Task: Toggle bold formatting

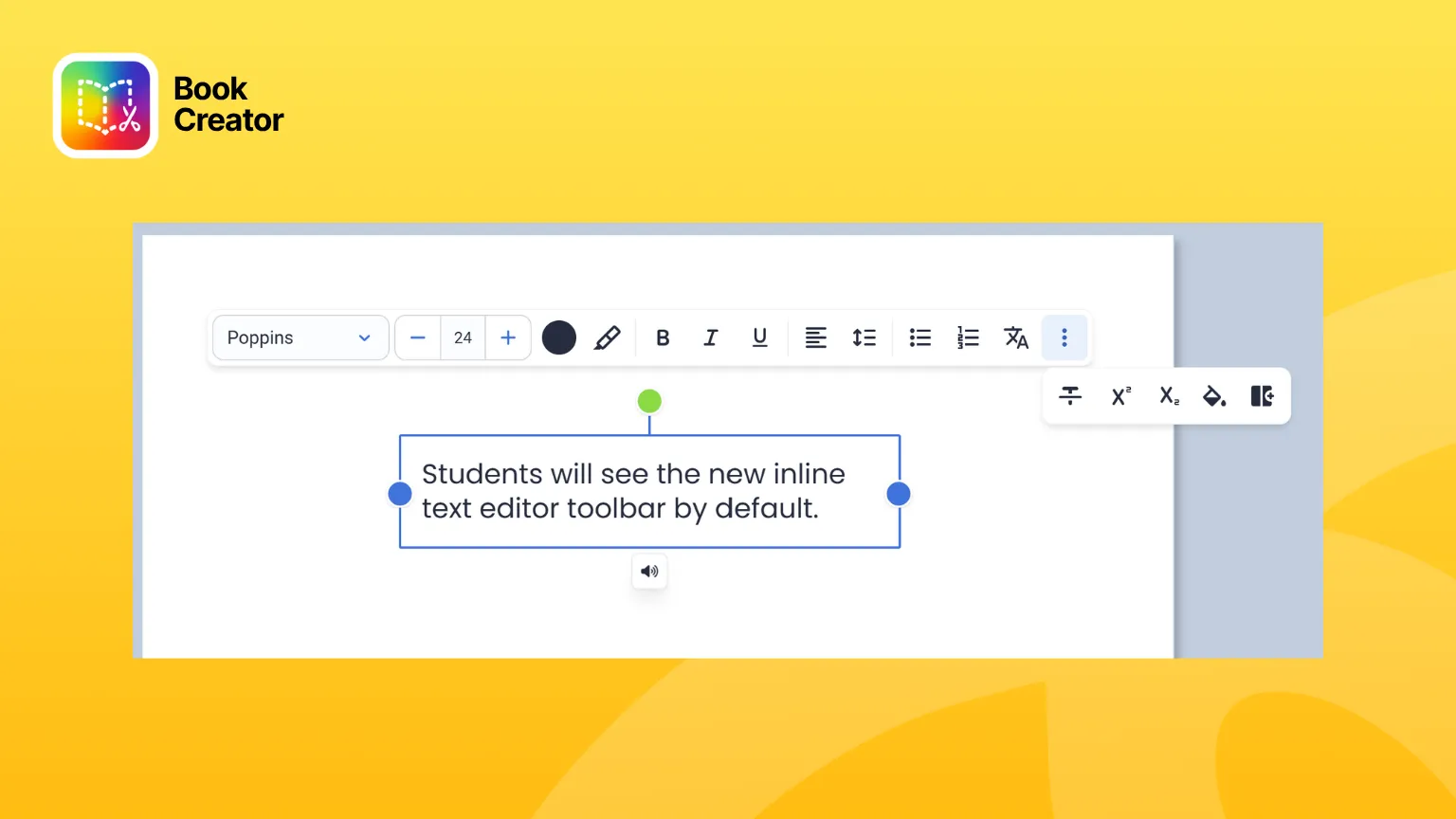Action: coord(663,337)
